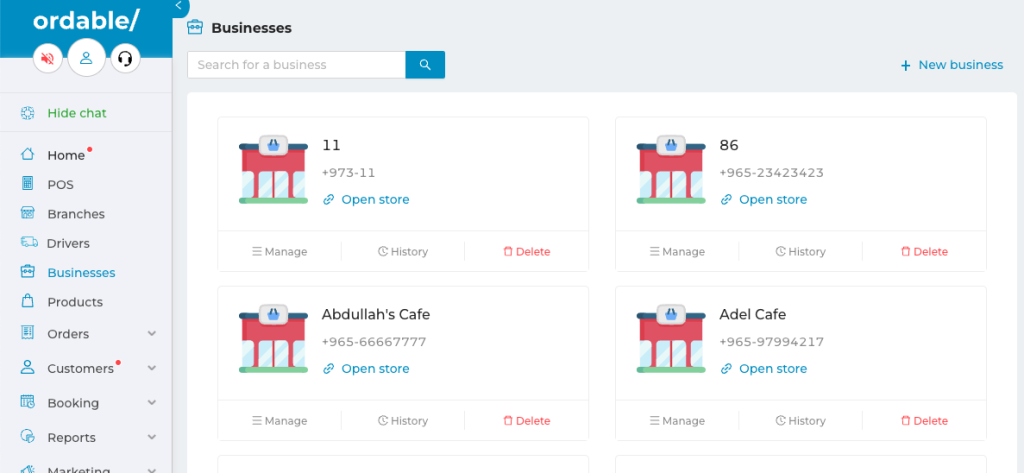Open the Customers submenu label
Screen dimensions: 1024x473
[80, 368]
